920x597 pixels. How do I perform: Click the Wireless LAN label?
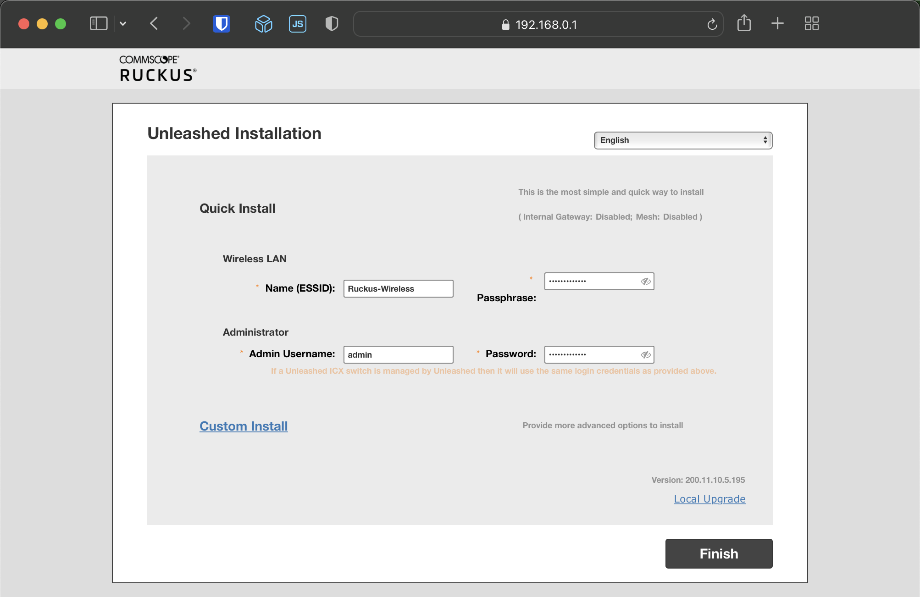[255, 258]
